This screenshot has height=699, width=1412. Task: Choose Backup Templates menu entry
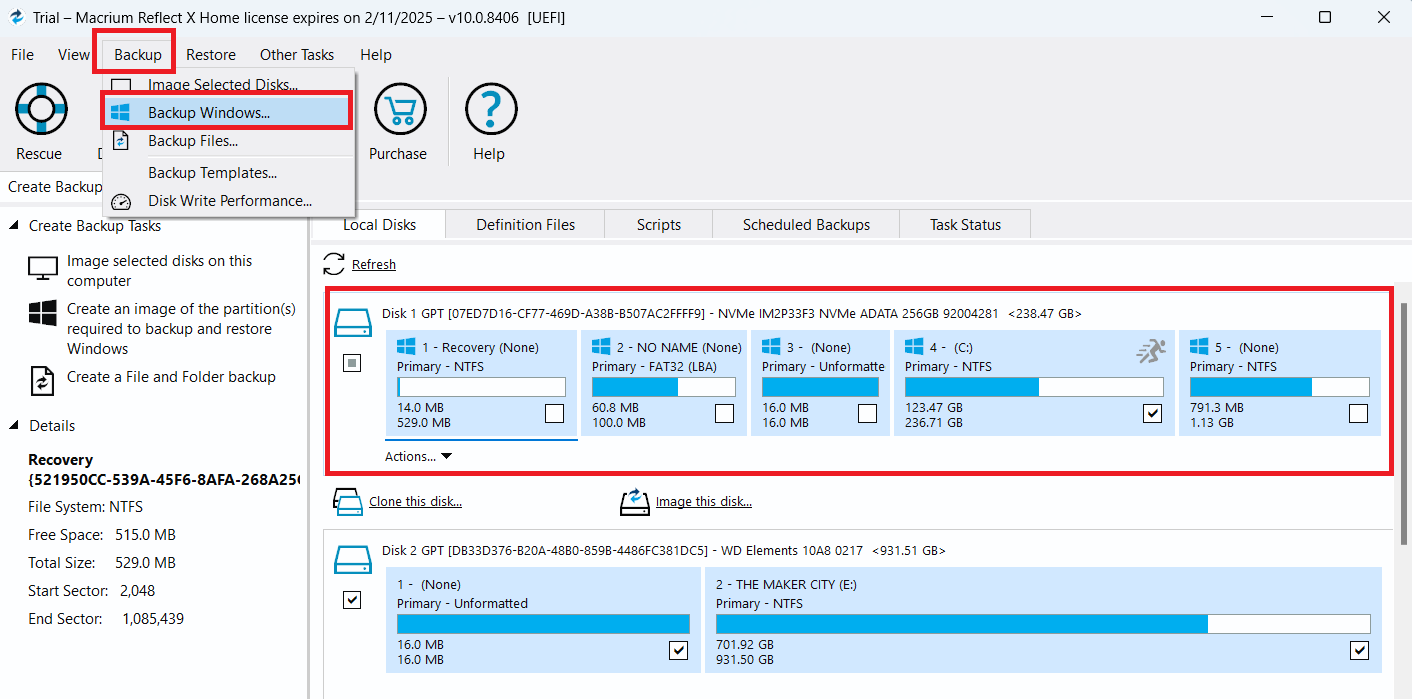click(x=227, y=173)
